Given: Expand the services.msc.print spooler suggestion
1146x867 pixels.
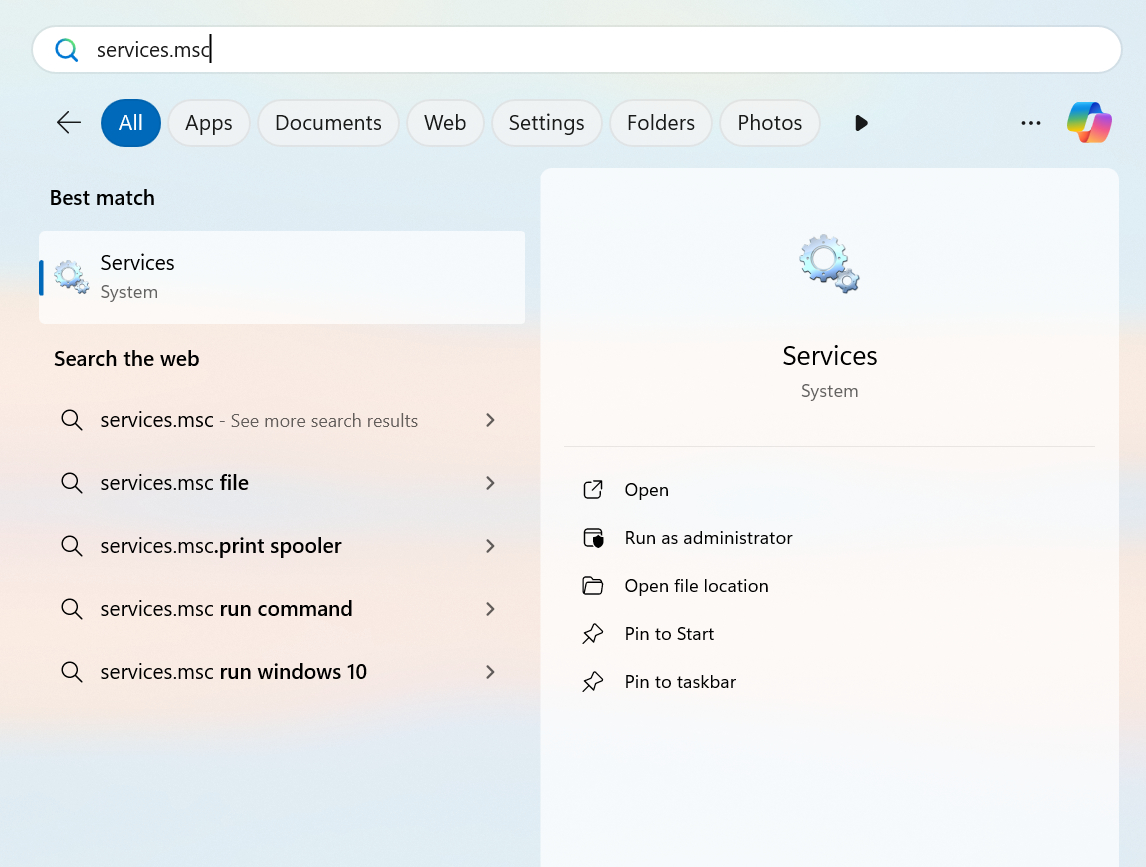Looking at the screenshot, I should (490, 546).
